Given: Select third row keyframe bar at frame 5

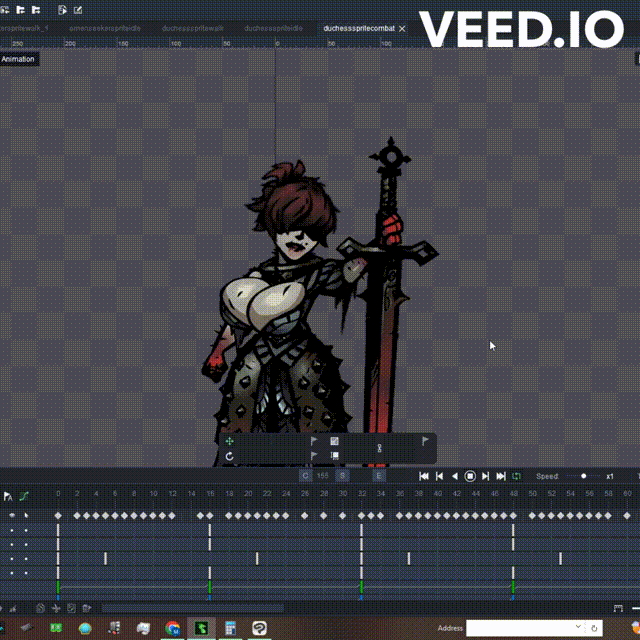Looking at the screenshot, I should [x=105, y=558].
